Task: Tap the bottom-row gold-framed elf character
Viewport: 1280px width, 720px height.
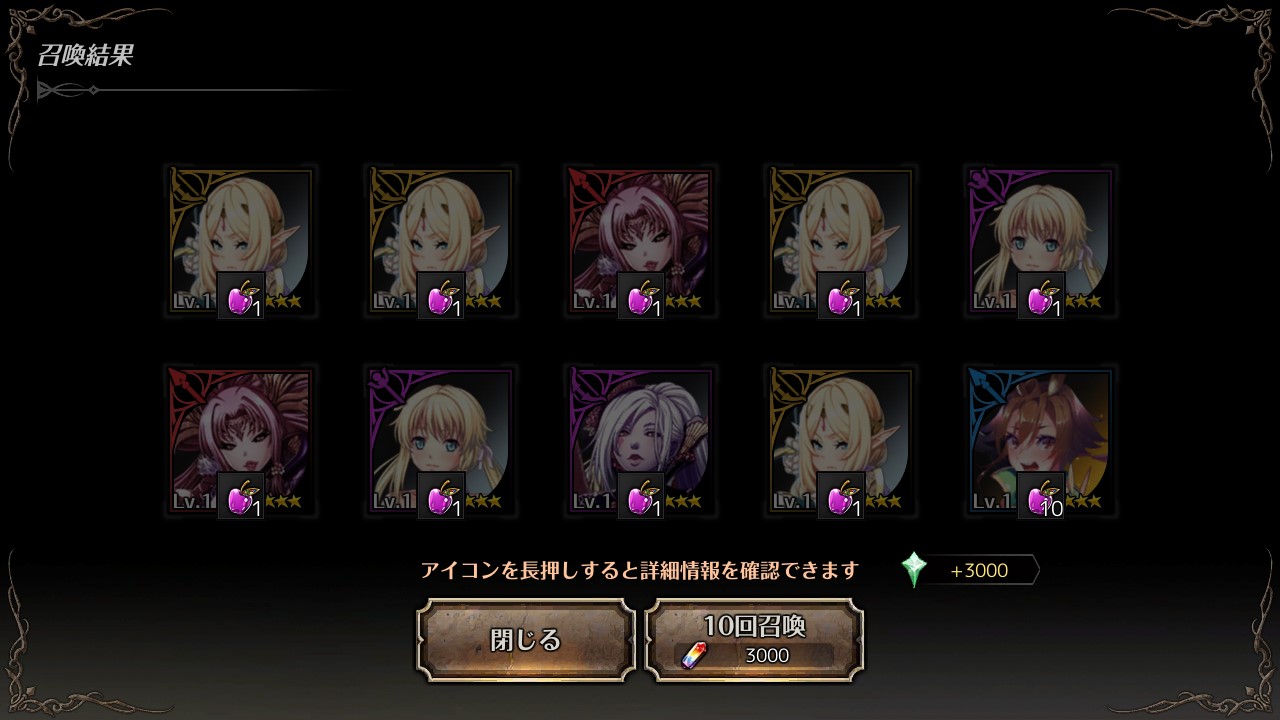Action: click(x=840, y=440)
